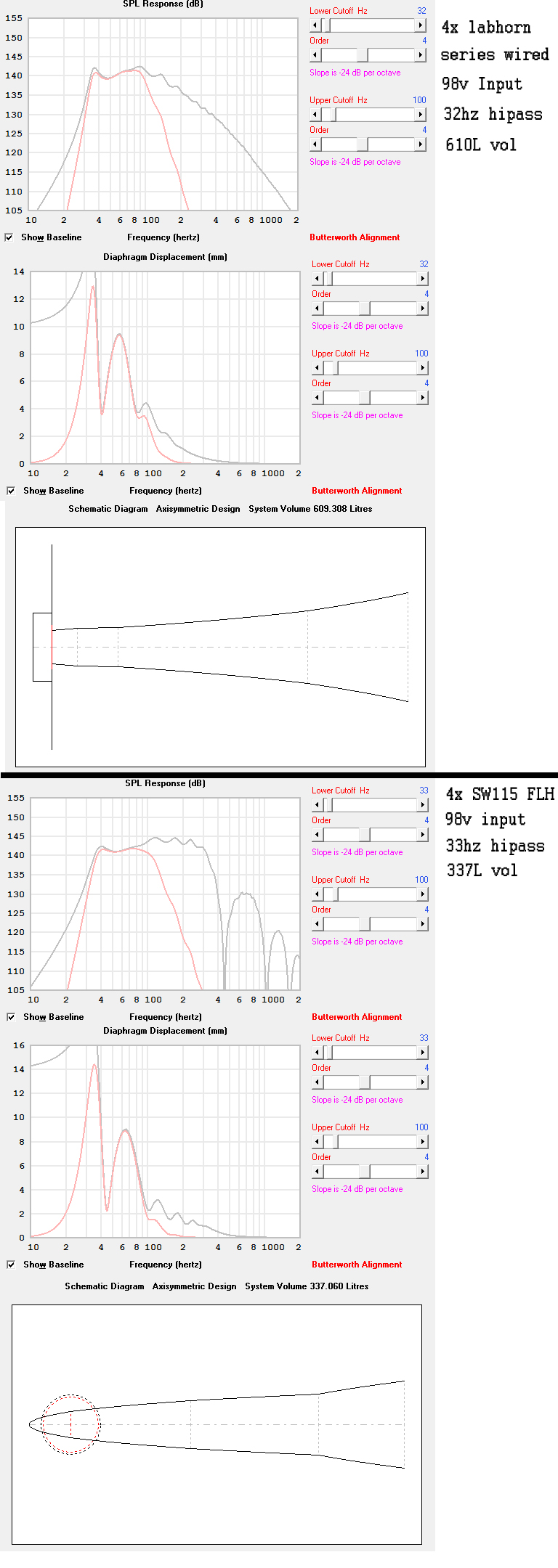Click left arrow of upper-cutoff Order scrollbar, SW115 SPL Response
558x1568 pixels.
pos(317,924)
